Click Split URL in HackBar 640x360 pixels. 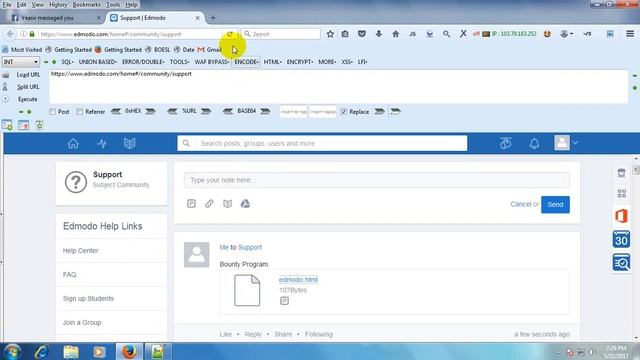(28, 87)
